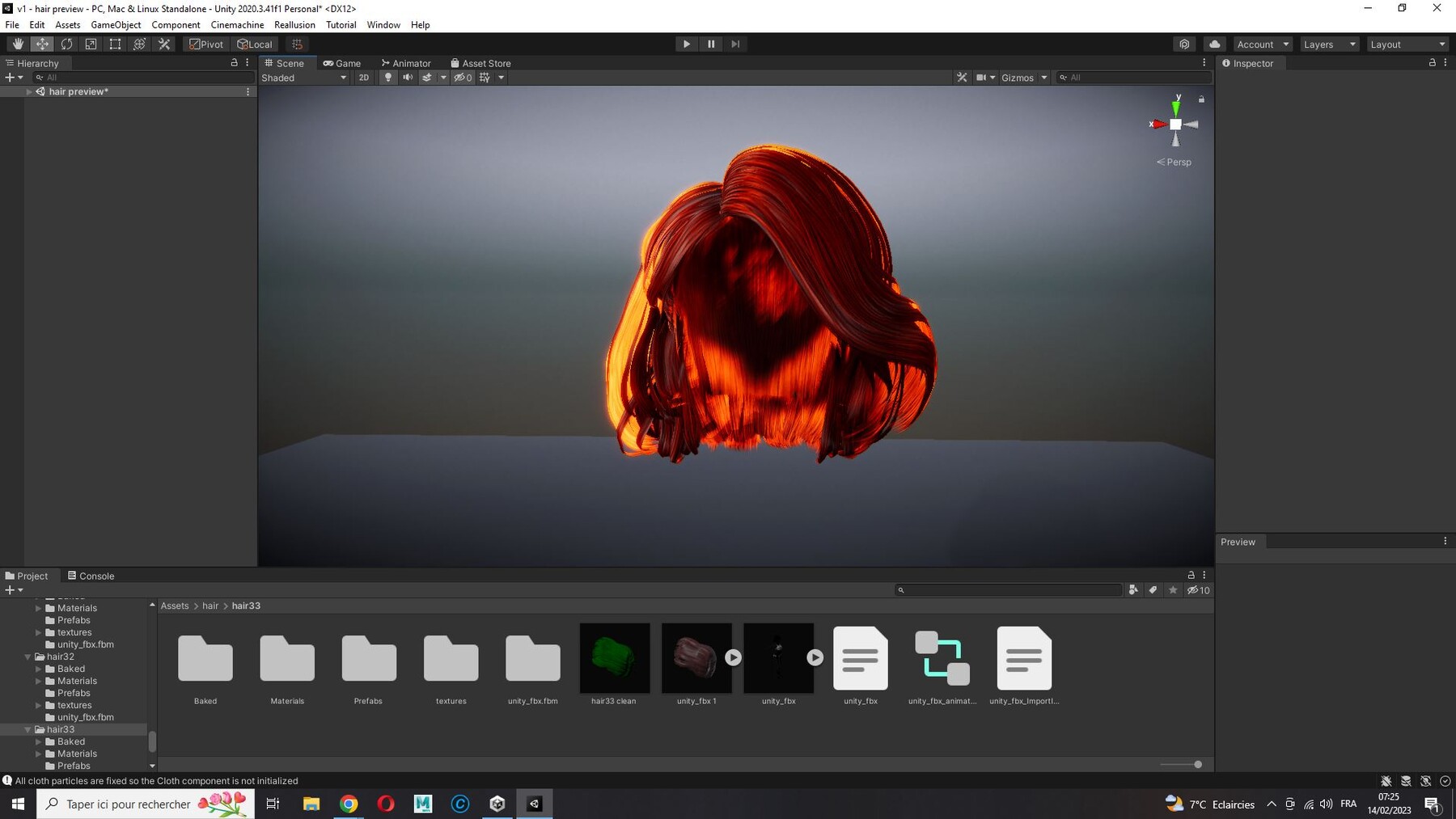Toggle Local handle rotation
Screen dimensions: 1456x819
pos(255,44)
